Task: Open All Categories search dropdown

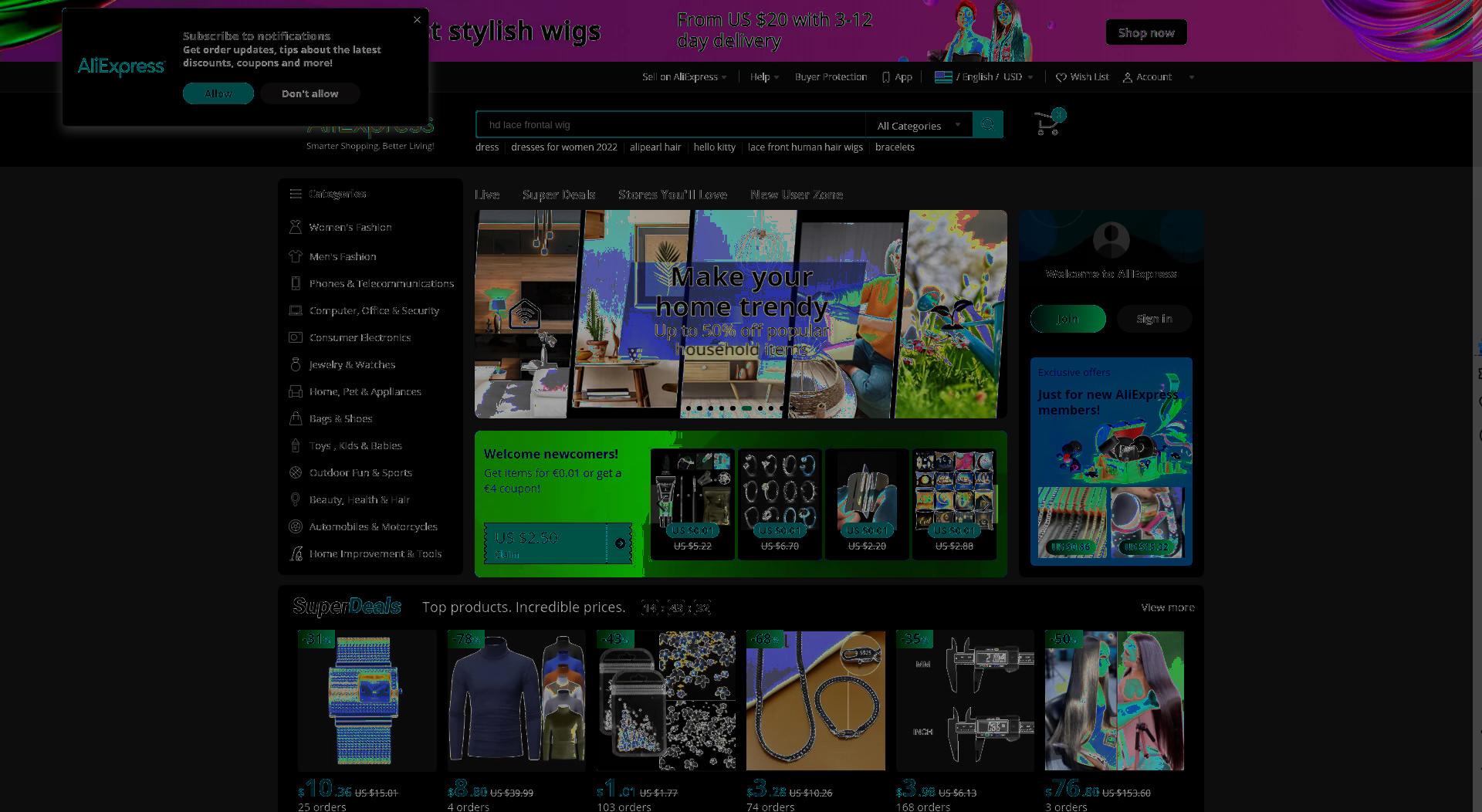Action: click(919, 125)
